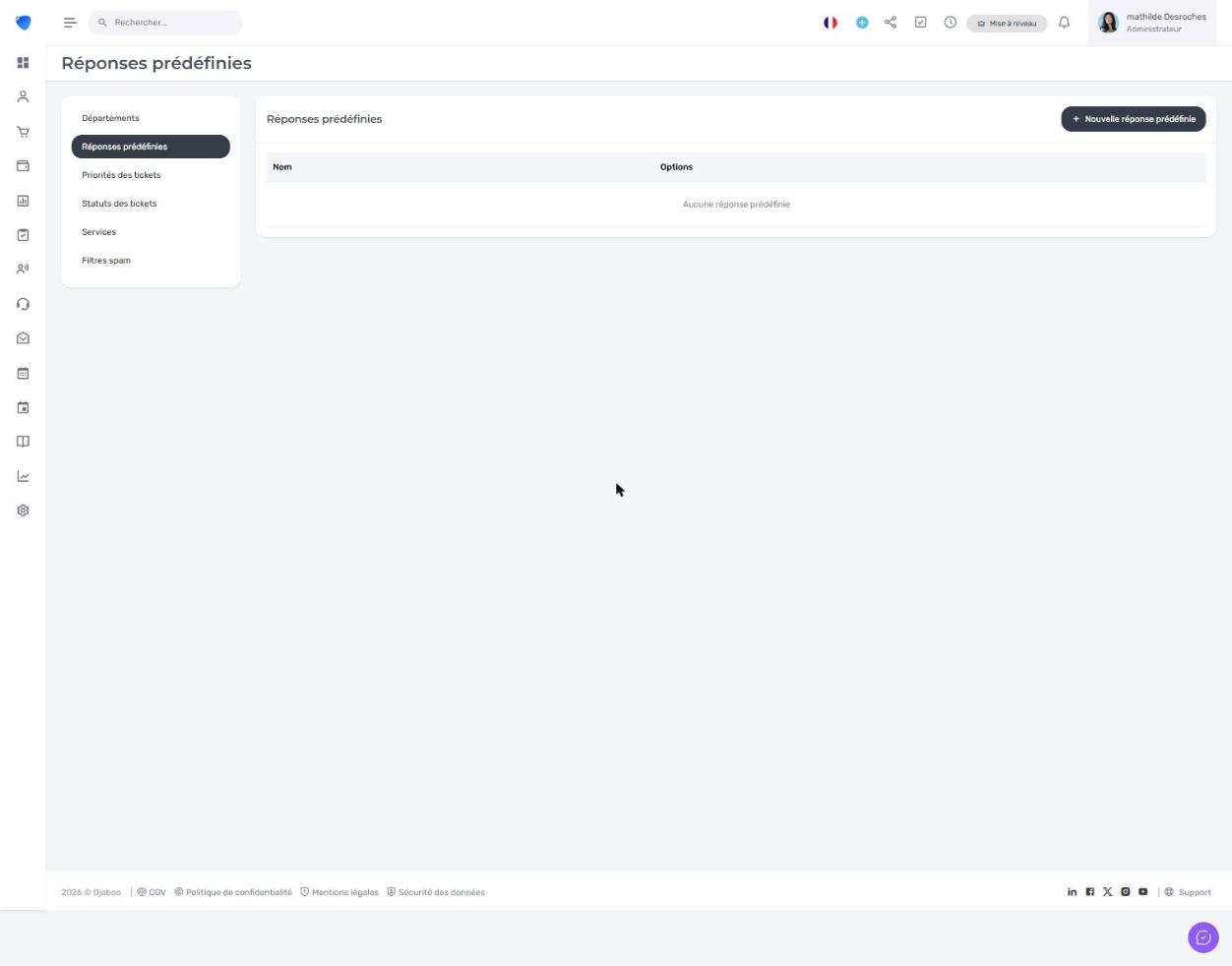
Task: Click the checkbox tasks icon in top bar
Action: [x=921, y=23]
